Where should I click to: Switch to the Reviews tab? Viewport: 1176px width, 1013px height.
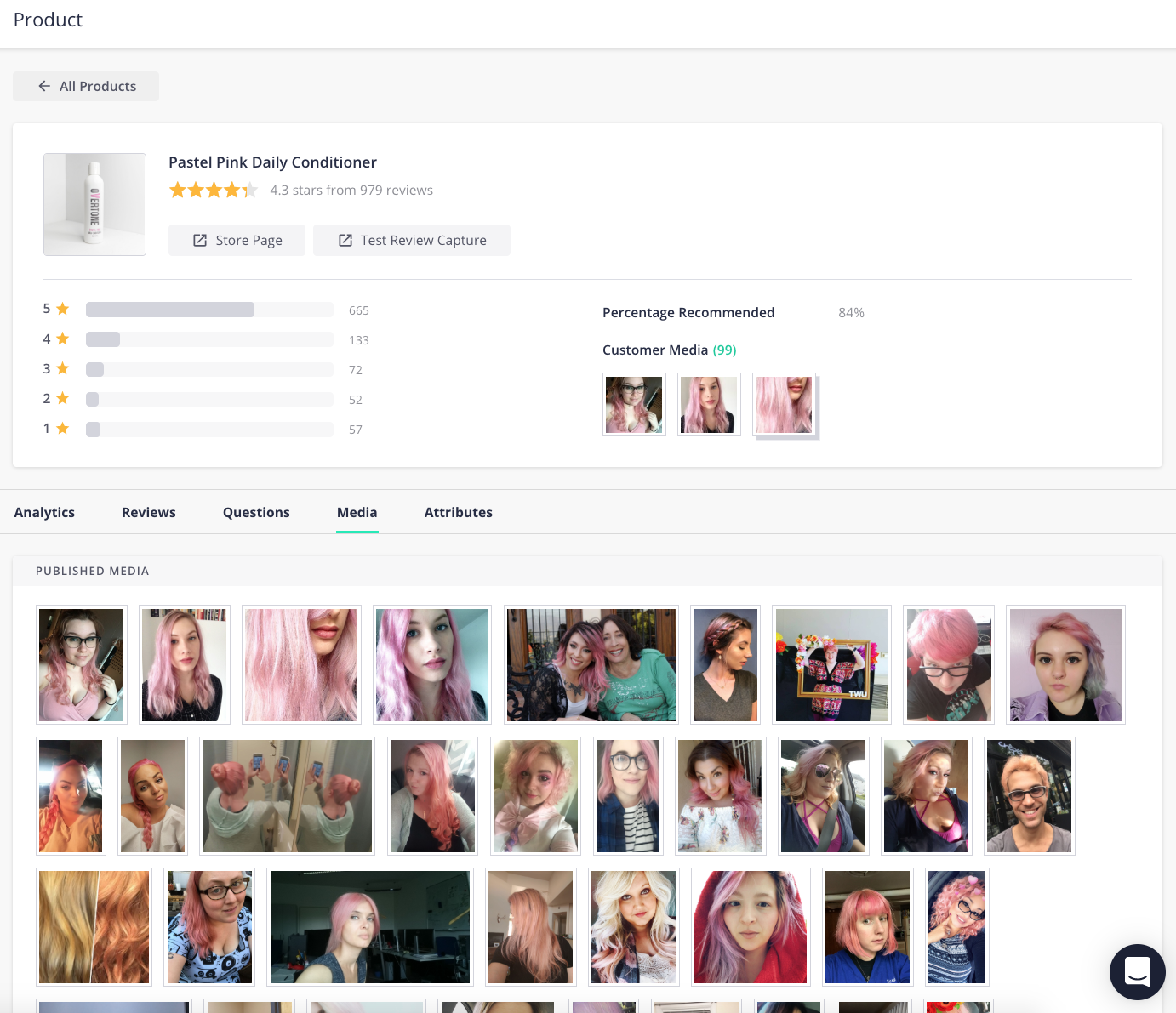click(x=149, y=512)
